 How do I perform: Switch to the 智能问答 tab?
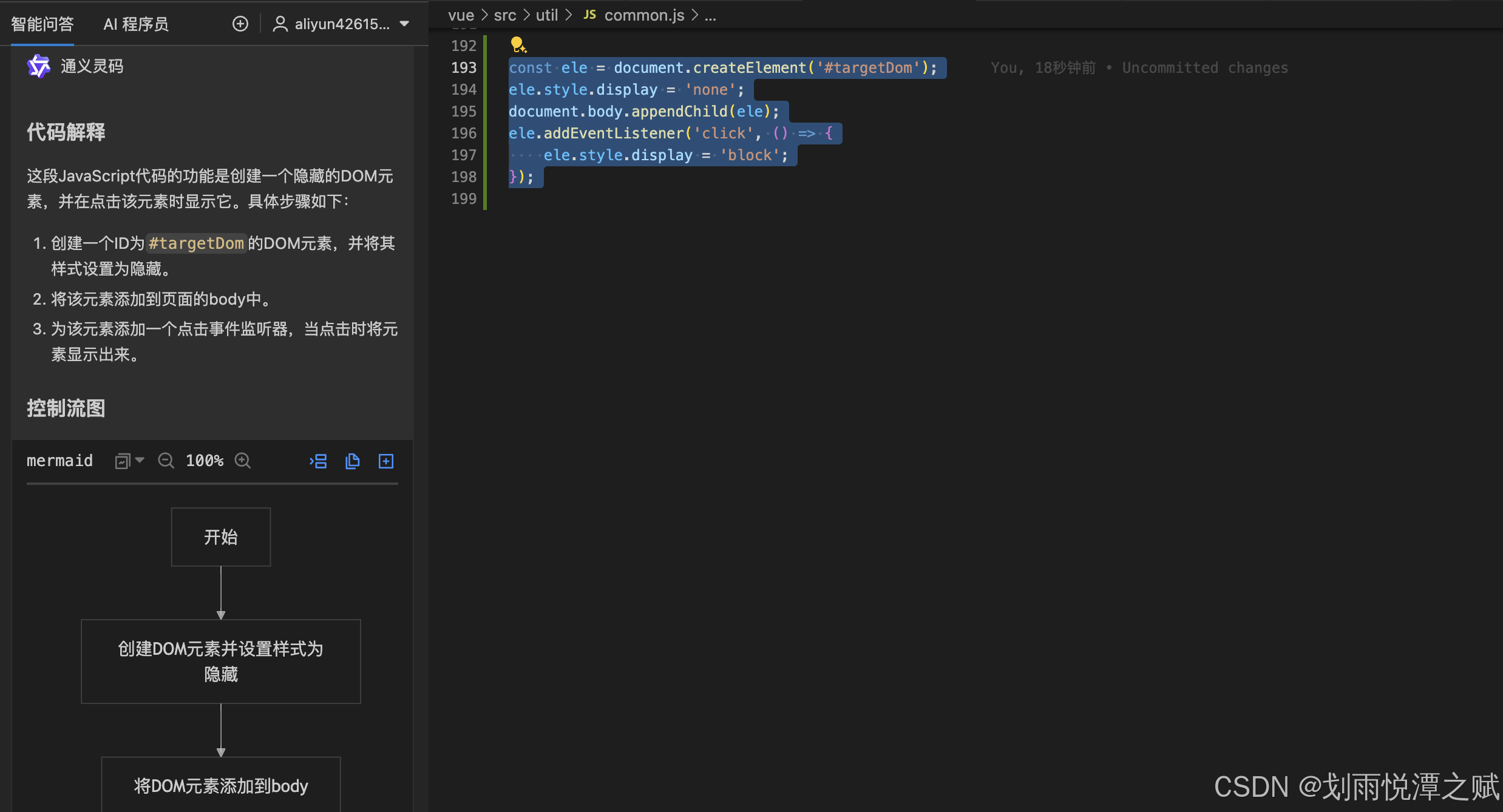click(x=42, y=24)
